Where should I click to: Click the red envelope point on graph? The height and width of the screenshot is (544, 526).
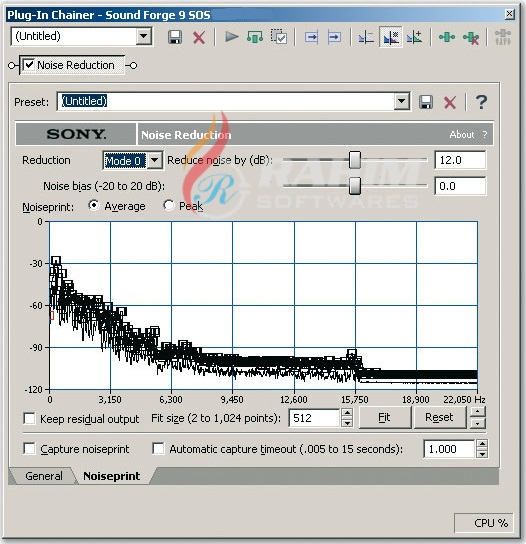52,316
